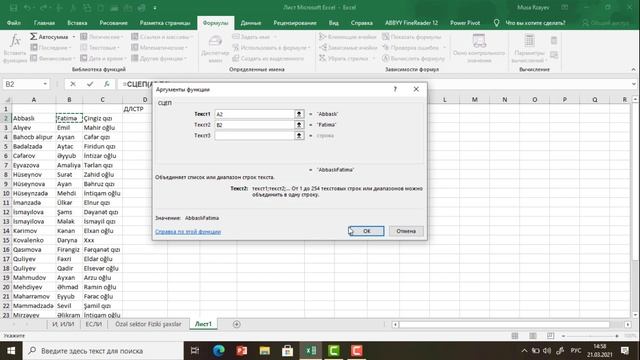Switch to the ЕСЛИ sheet tab
This screenshot has height=360, width=640.
click(93, 324)
